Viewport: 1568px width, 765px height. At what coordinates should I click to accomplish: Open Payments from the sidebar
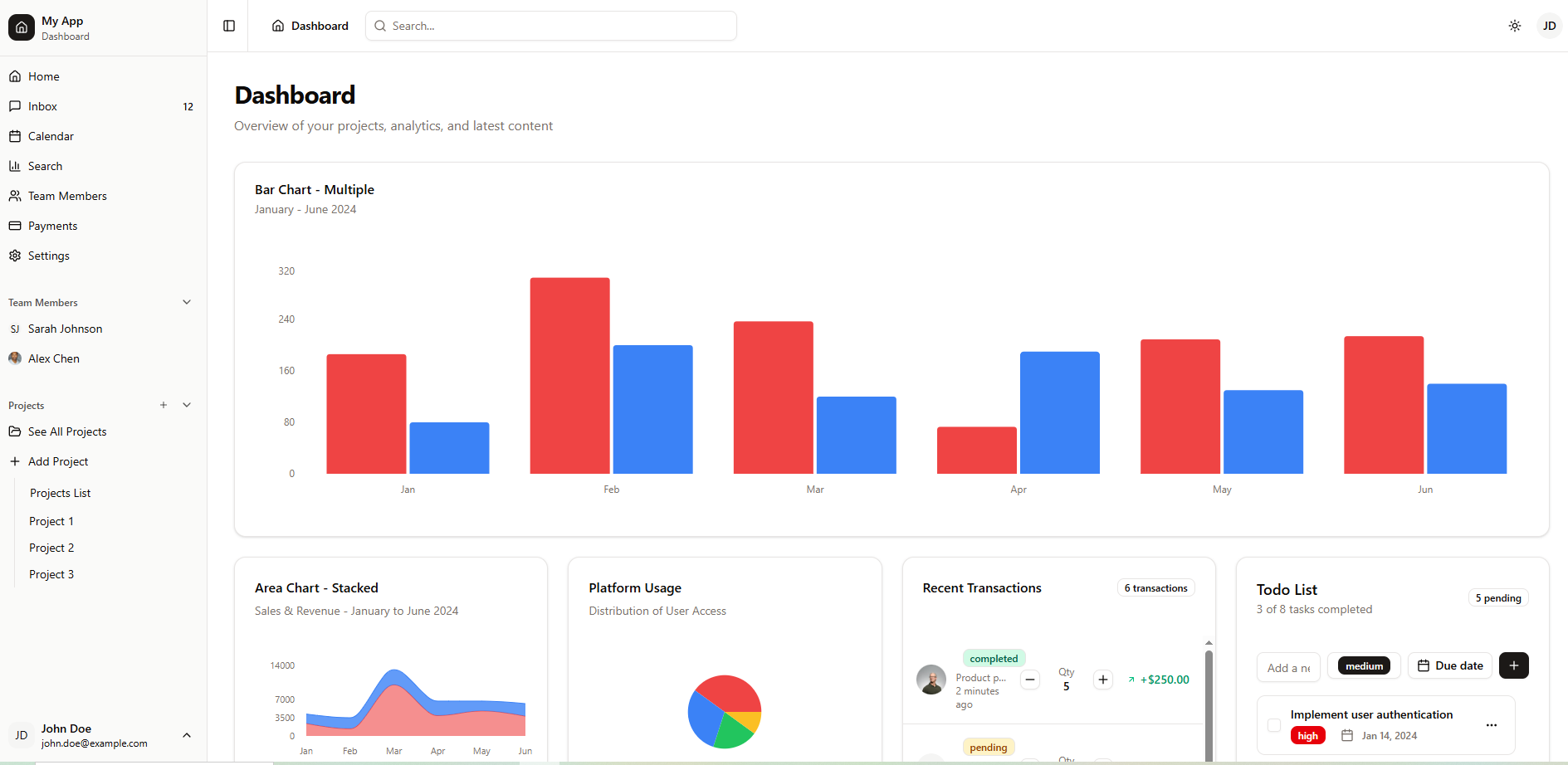click(x=103, y=226)
